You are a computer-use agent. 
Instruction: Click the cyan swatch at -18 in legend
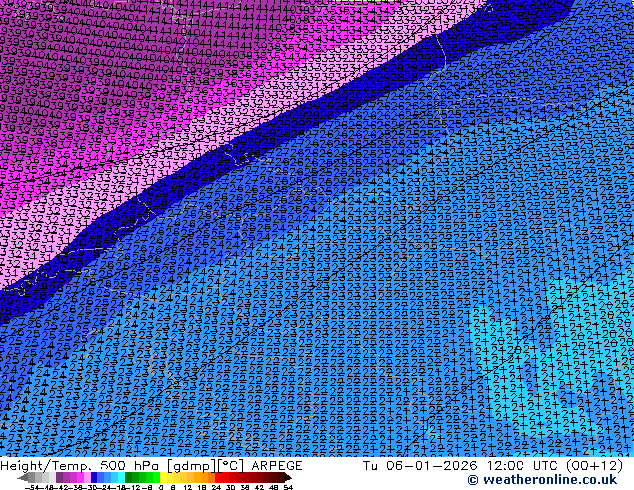pos(122,477)
